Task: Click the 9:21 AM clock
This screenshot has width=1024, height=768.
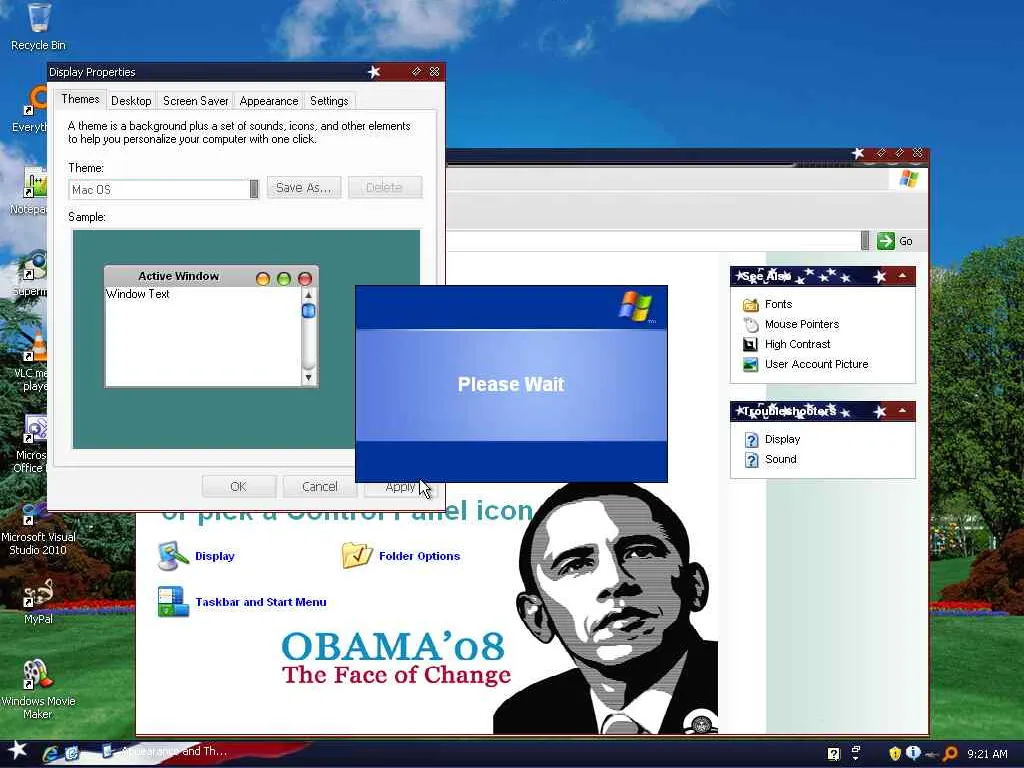Action: pos(987,754)
